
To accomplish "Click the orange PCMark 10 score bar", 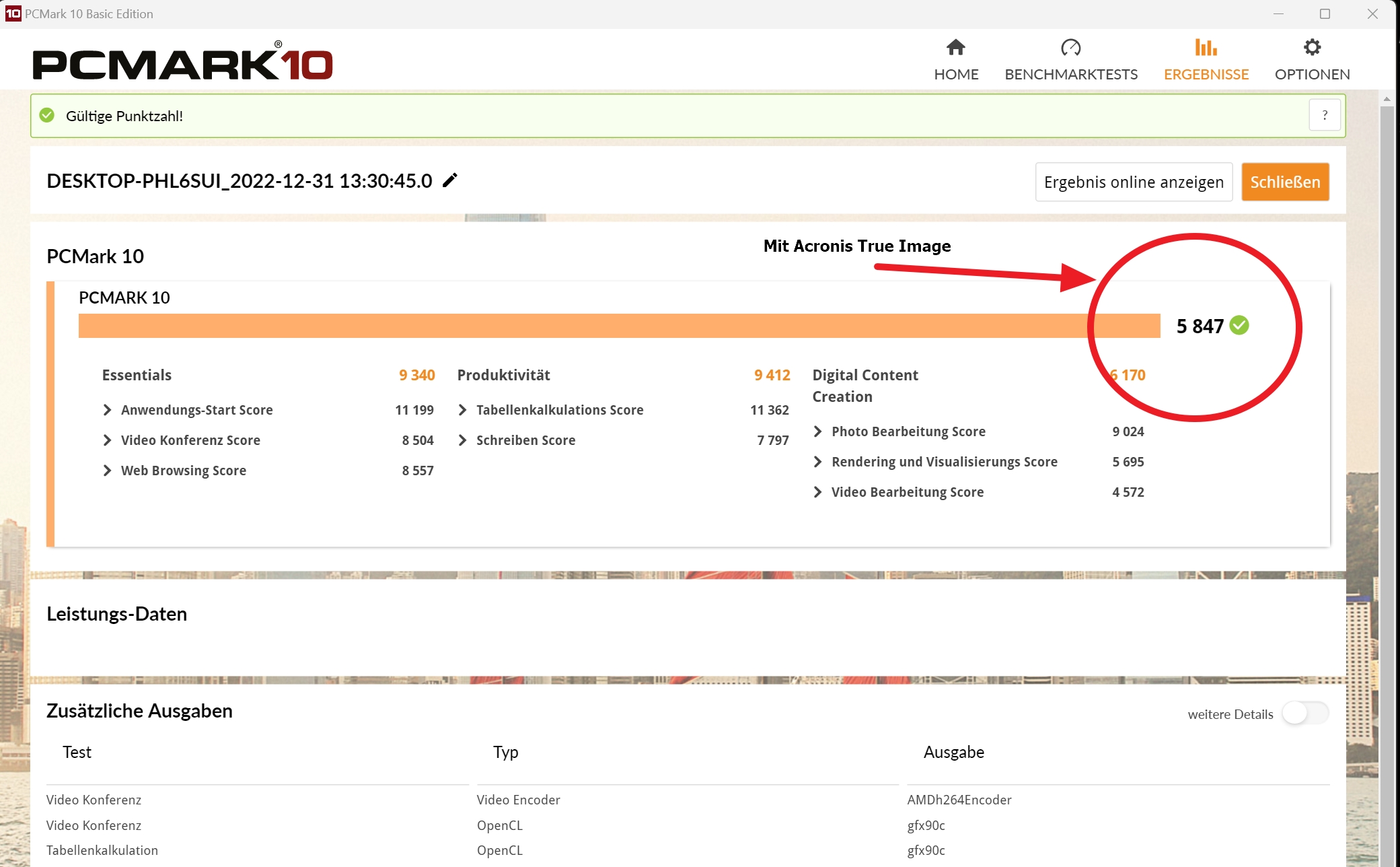I will point(619,326).
